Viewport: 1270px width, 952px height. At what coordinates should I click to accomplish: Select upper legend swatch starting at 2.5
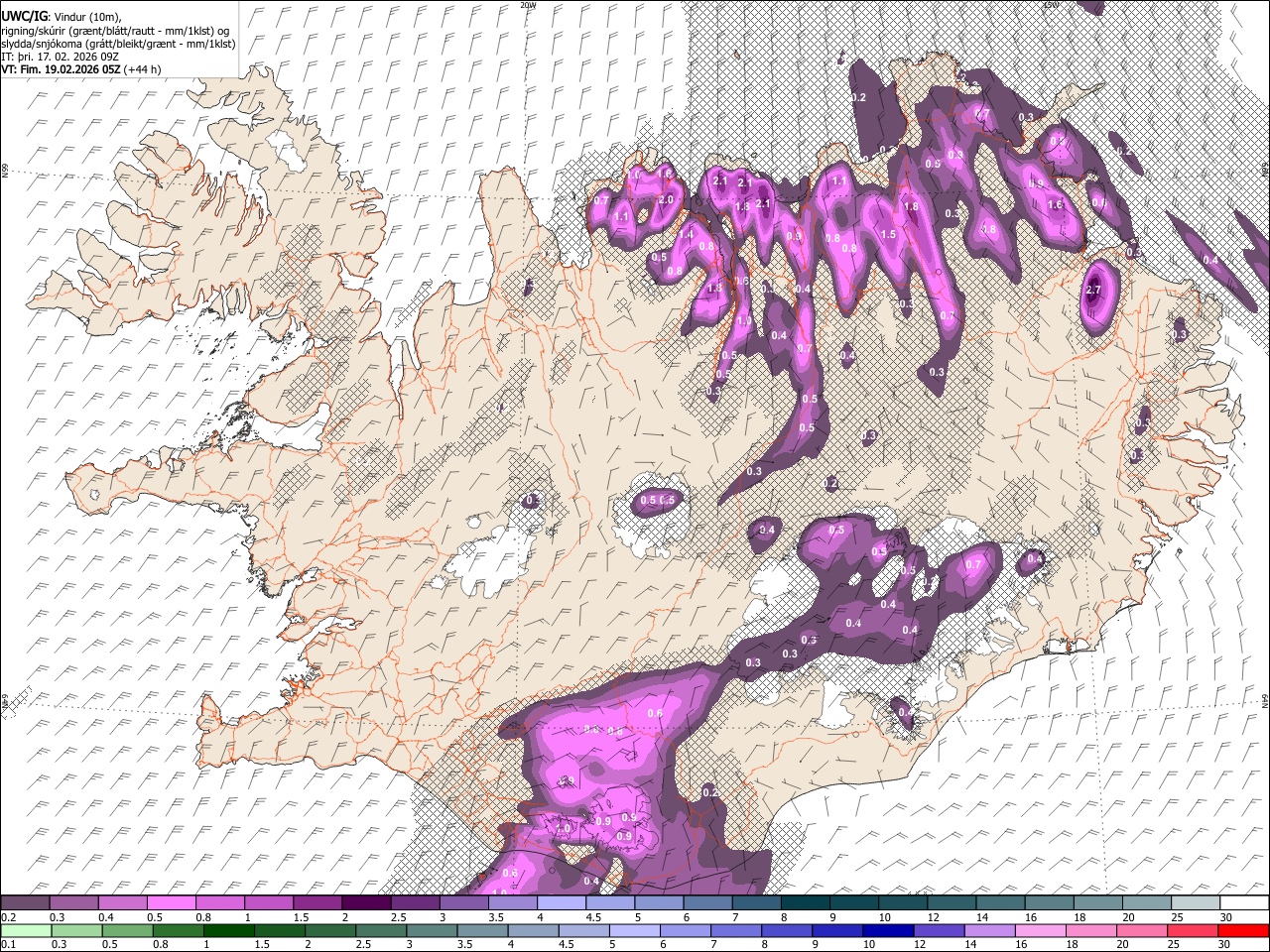(x=415, y=903)
